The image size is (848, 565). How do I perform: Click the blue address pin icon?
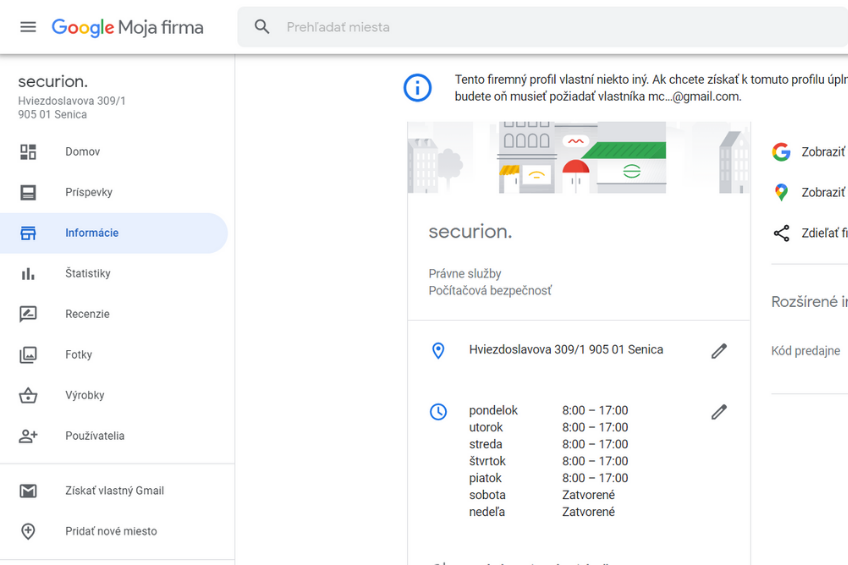pyautogui.click(x=438, y=350)
